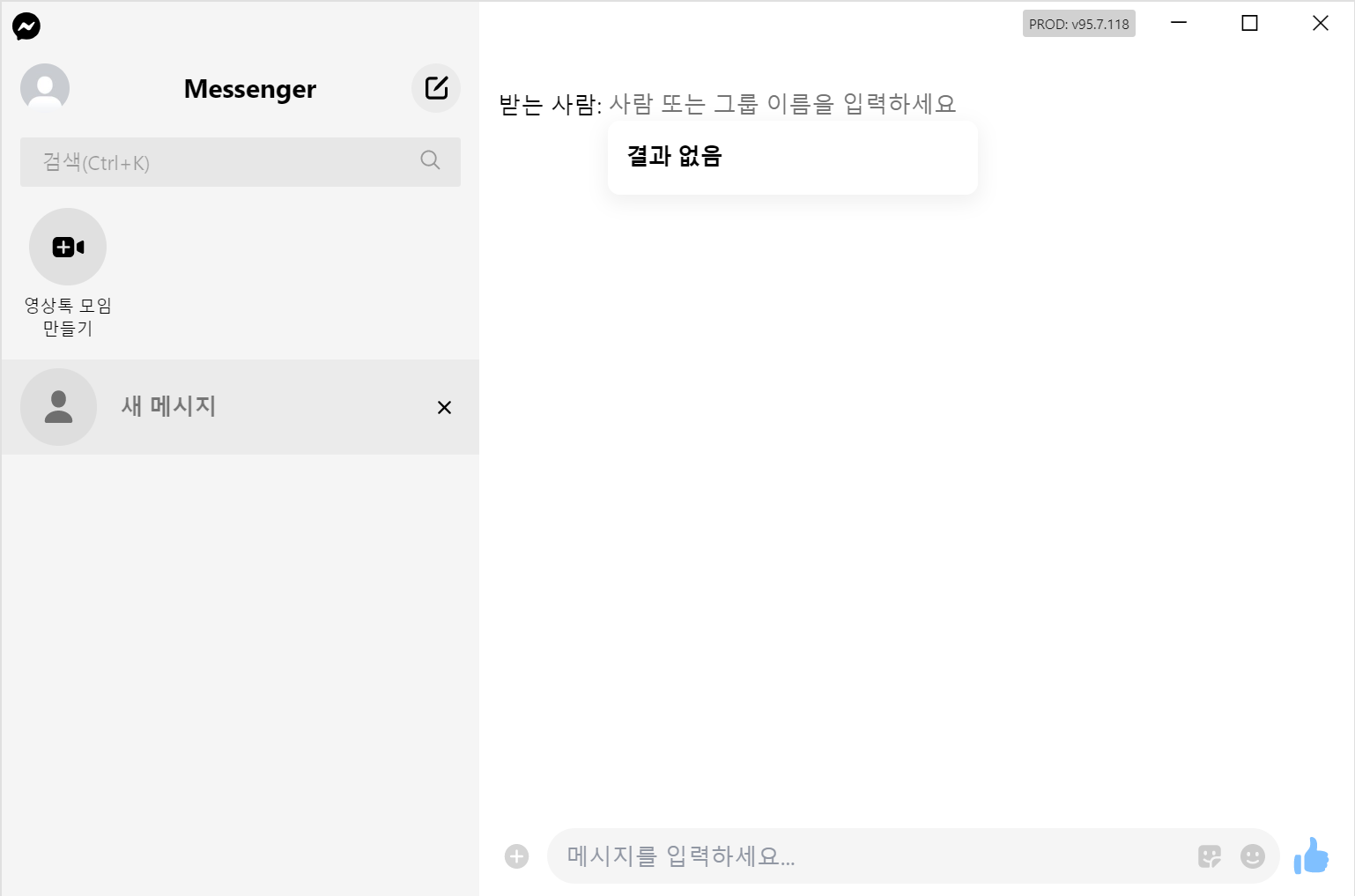Click the 영상톡 모임 만들기 video icon
Viewport: 1355px width, 896px height.
68,247
